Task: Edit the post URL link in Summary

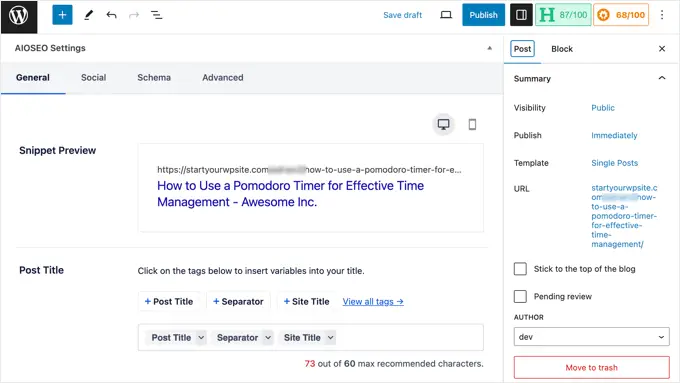Action: 624,216
